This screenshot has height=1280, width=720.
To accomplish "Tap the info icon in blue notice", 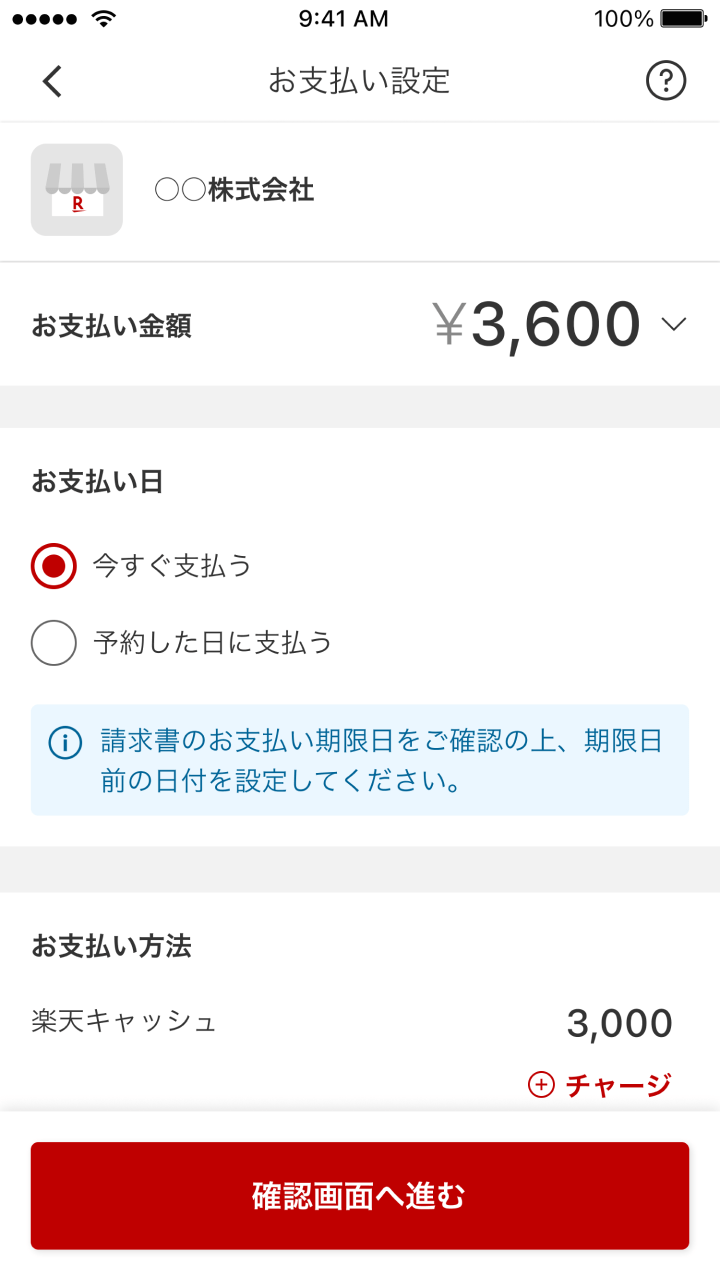I will click(x=66, y=743).
